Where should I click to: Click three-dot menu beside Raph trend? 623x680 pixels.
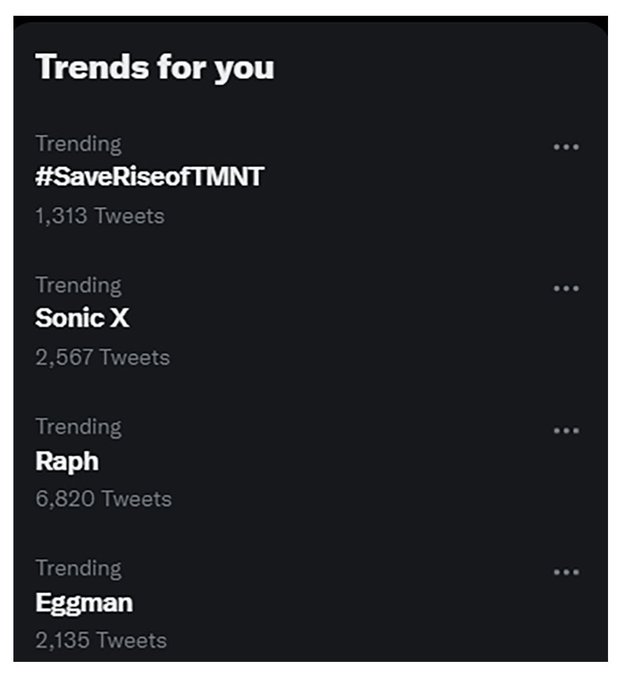[566, 431]
